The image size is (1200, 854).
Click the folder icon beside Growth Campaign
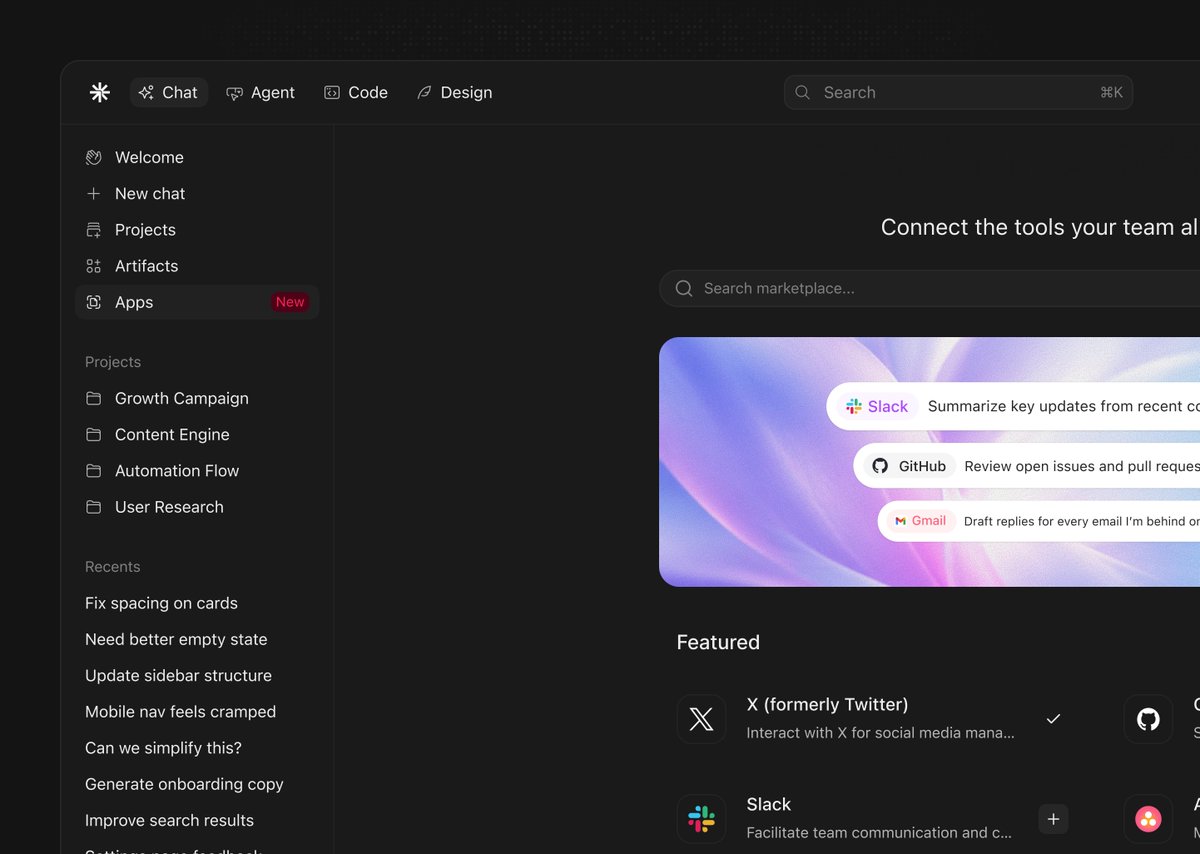[93, 398]
